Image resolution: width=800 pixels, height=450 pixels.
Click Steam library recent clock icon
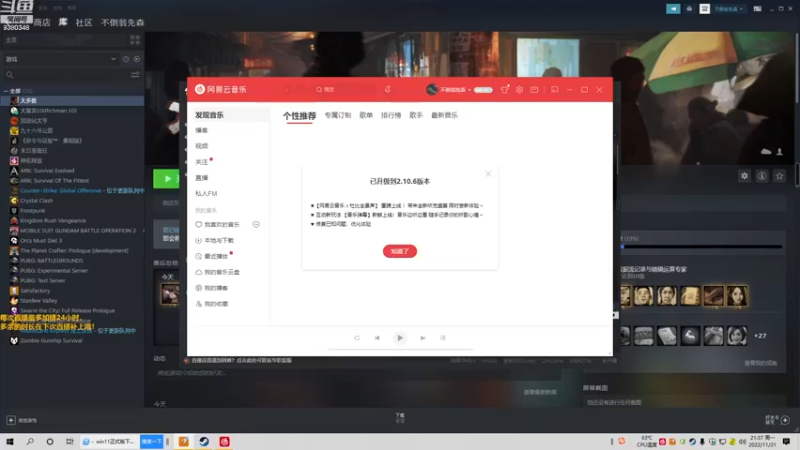pyautogui.click(x=126, y=59)
